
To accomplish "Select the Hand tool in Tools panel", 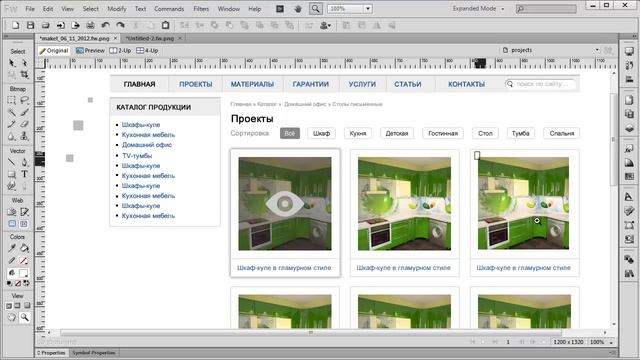I will pos(12,317).
